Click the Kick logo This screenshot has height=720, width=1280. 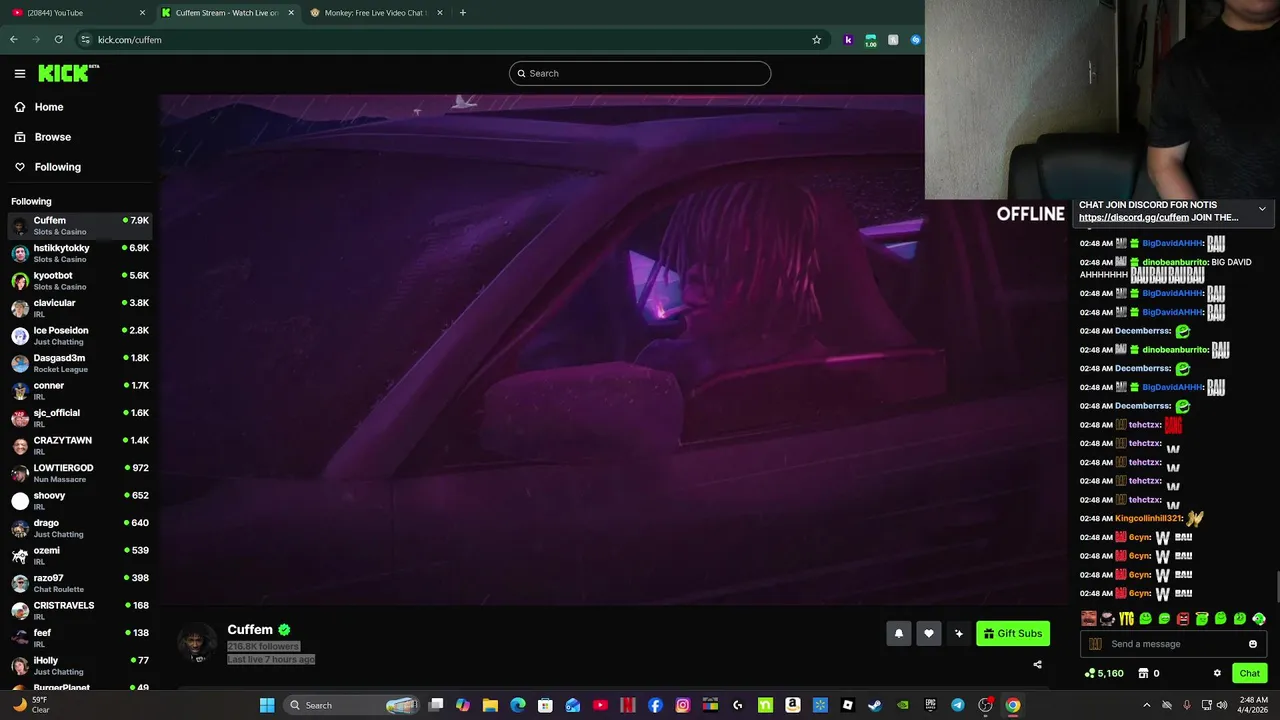(x=68, y=73)
